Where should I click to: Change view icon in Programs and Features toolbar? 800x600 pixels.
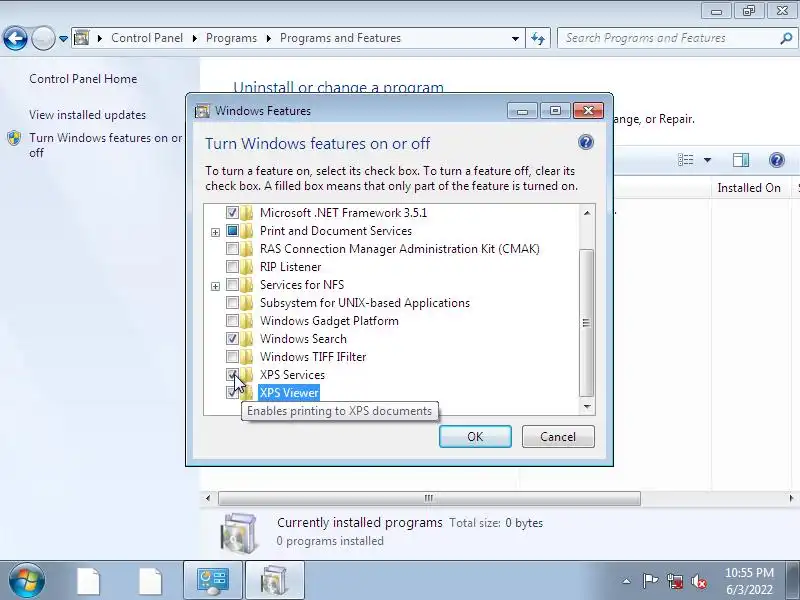686,160
